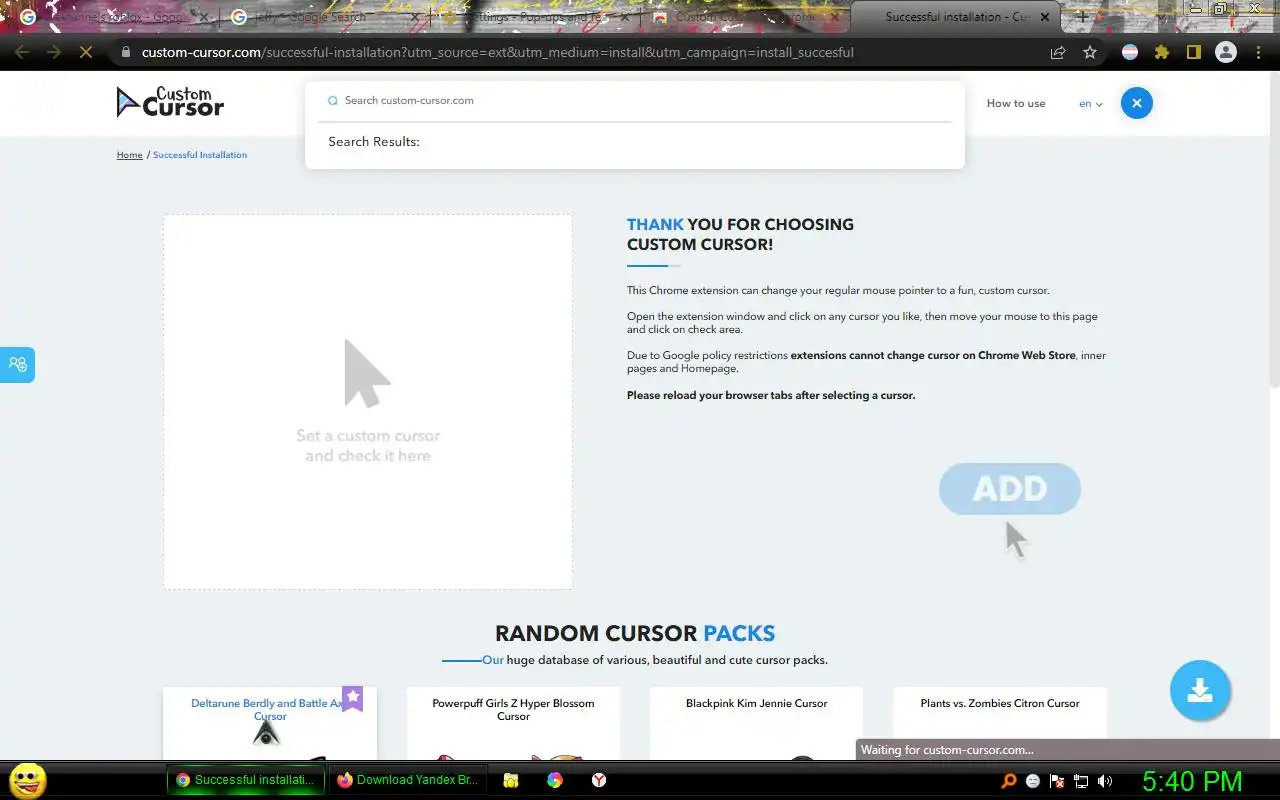Viewport: 1280px width, 800px height.
Task: Click the padlock site info icon
Action: coord(125,52)
